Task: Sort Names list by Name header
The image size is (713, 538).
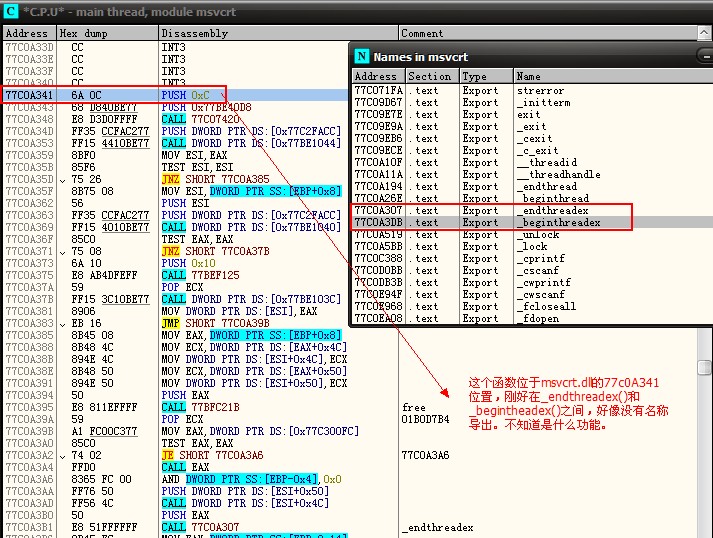Action: (613, 76)
